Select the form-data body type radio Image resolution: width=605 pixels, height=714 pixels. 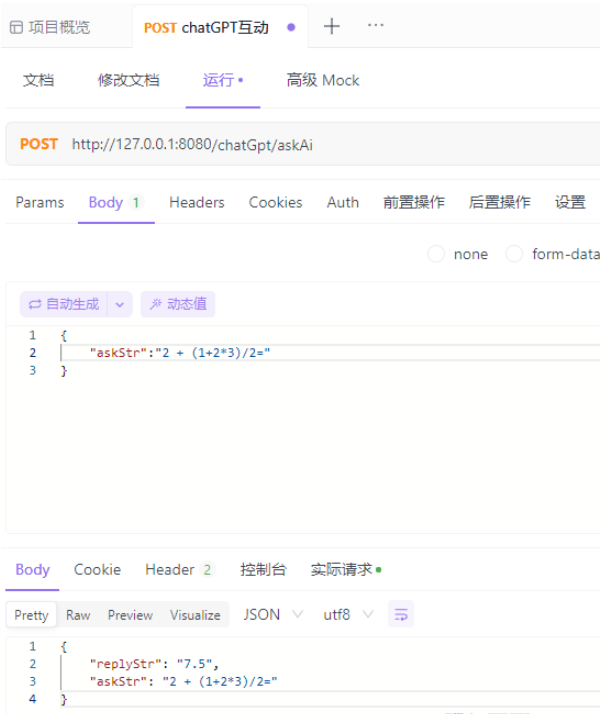(514, 254)
